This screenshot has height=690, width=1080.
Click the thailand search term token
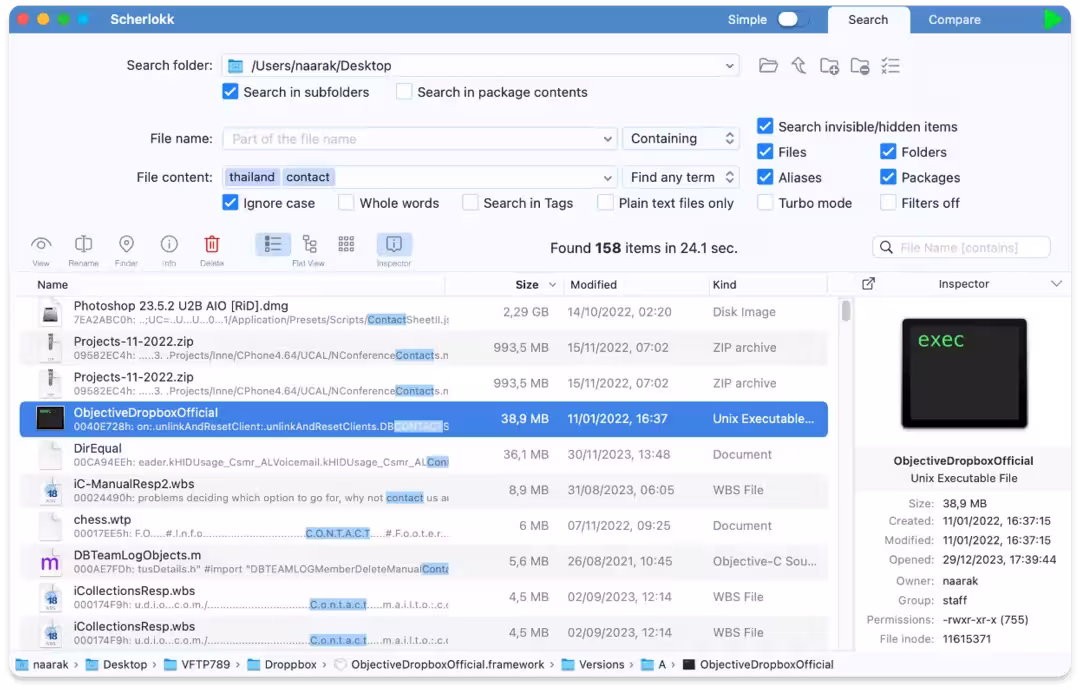(x=251, y=177)
